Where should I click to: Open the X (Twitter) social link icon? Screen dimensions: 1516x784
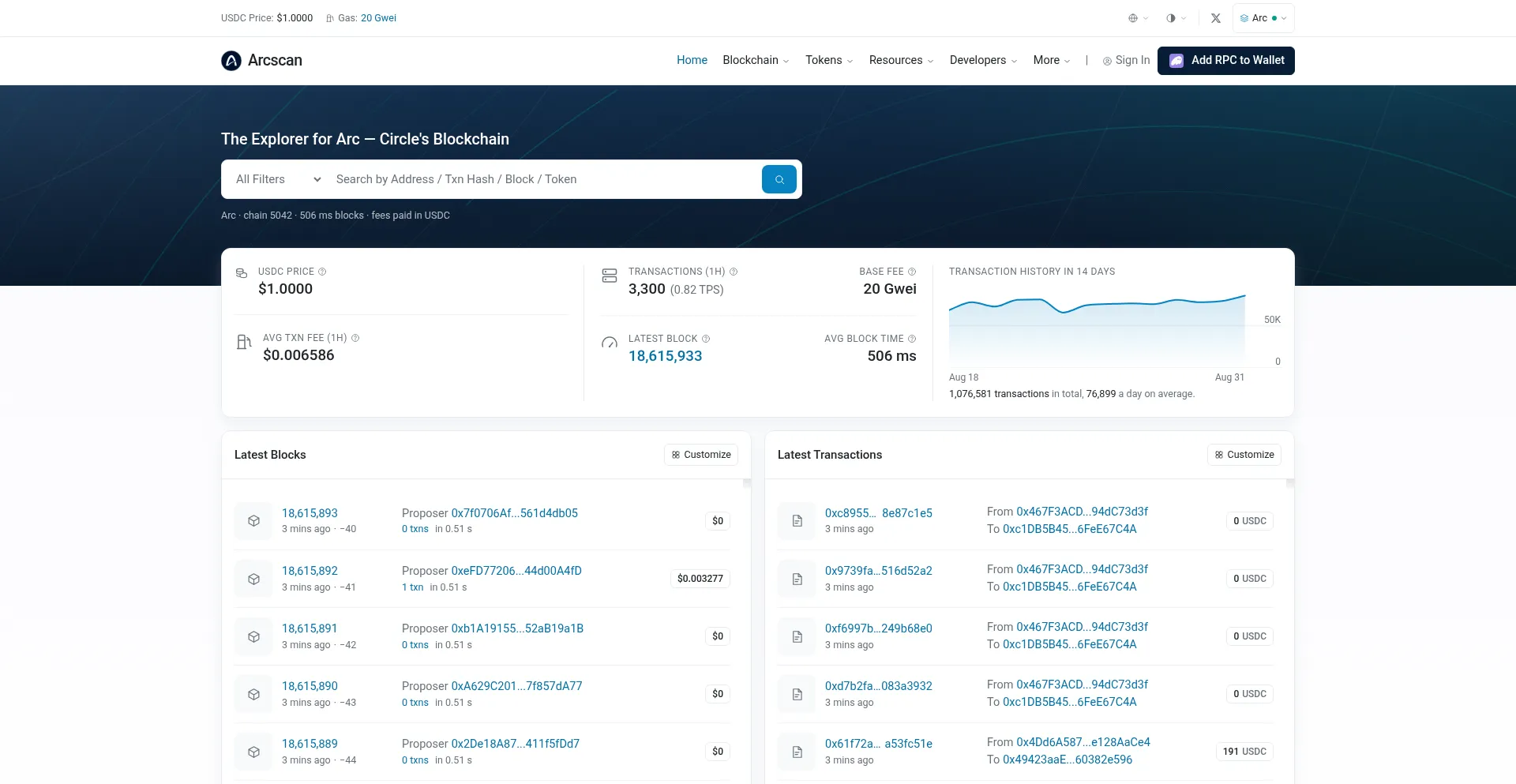click(x=1216, y=18)
